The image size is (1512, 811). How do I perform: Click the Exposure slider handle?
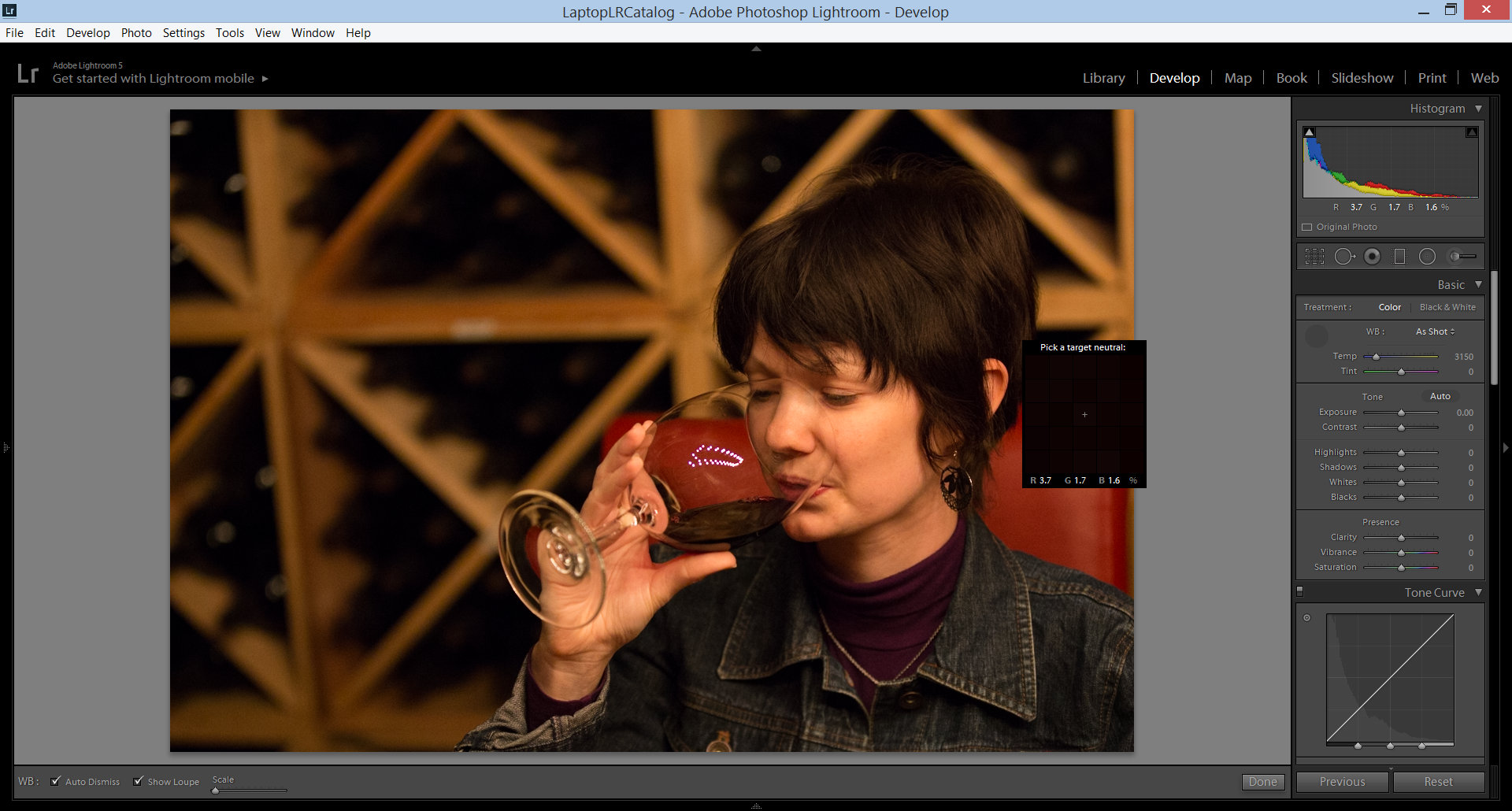[x=1401, y=413]
